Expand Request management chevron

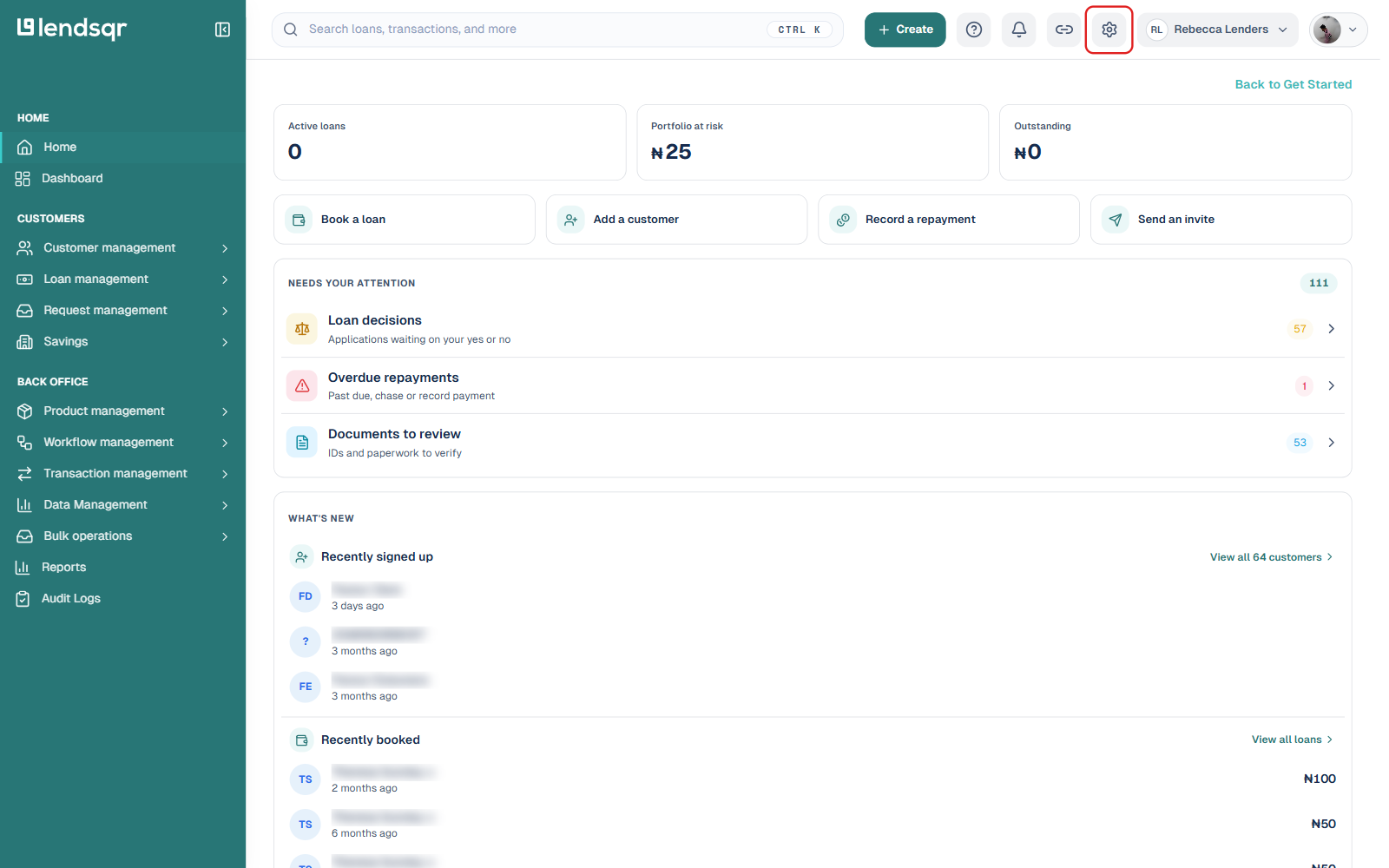[225, 311]
